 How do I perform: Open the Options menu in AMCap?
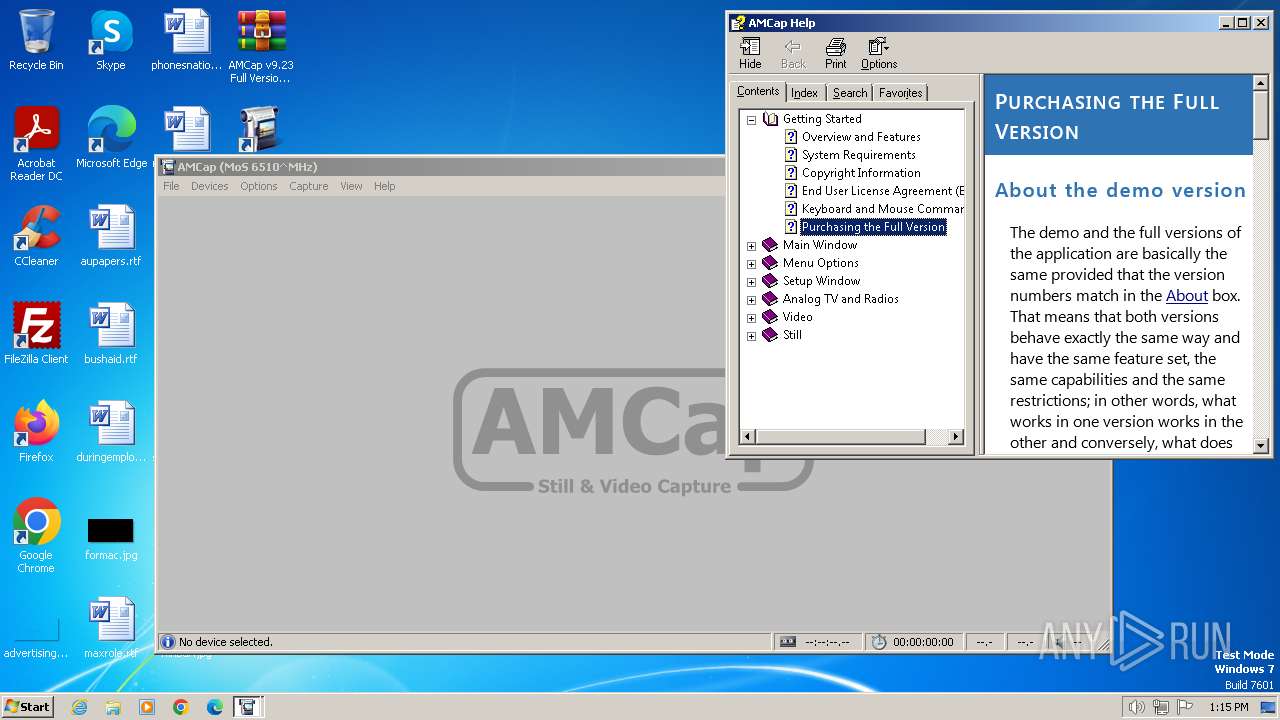(258, 186)
